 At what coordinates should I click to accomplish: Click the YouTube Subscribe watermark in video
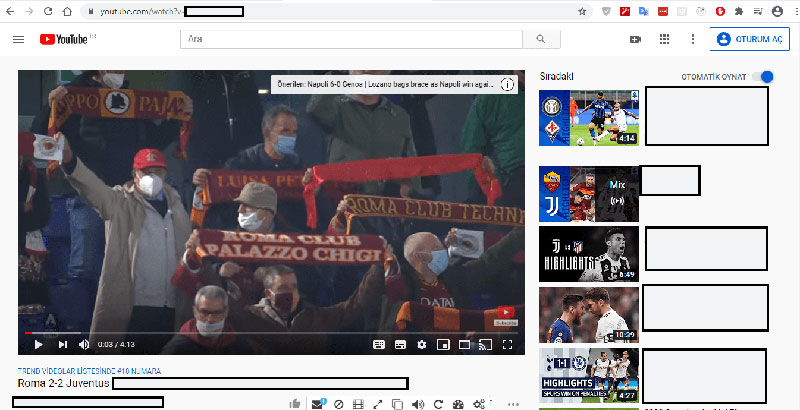coord(506,316)
